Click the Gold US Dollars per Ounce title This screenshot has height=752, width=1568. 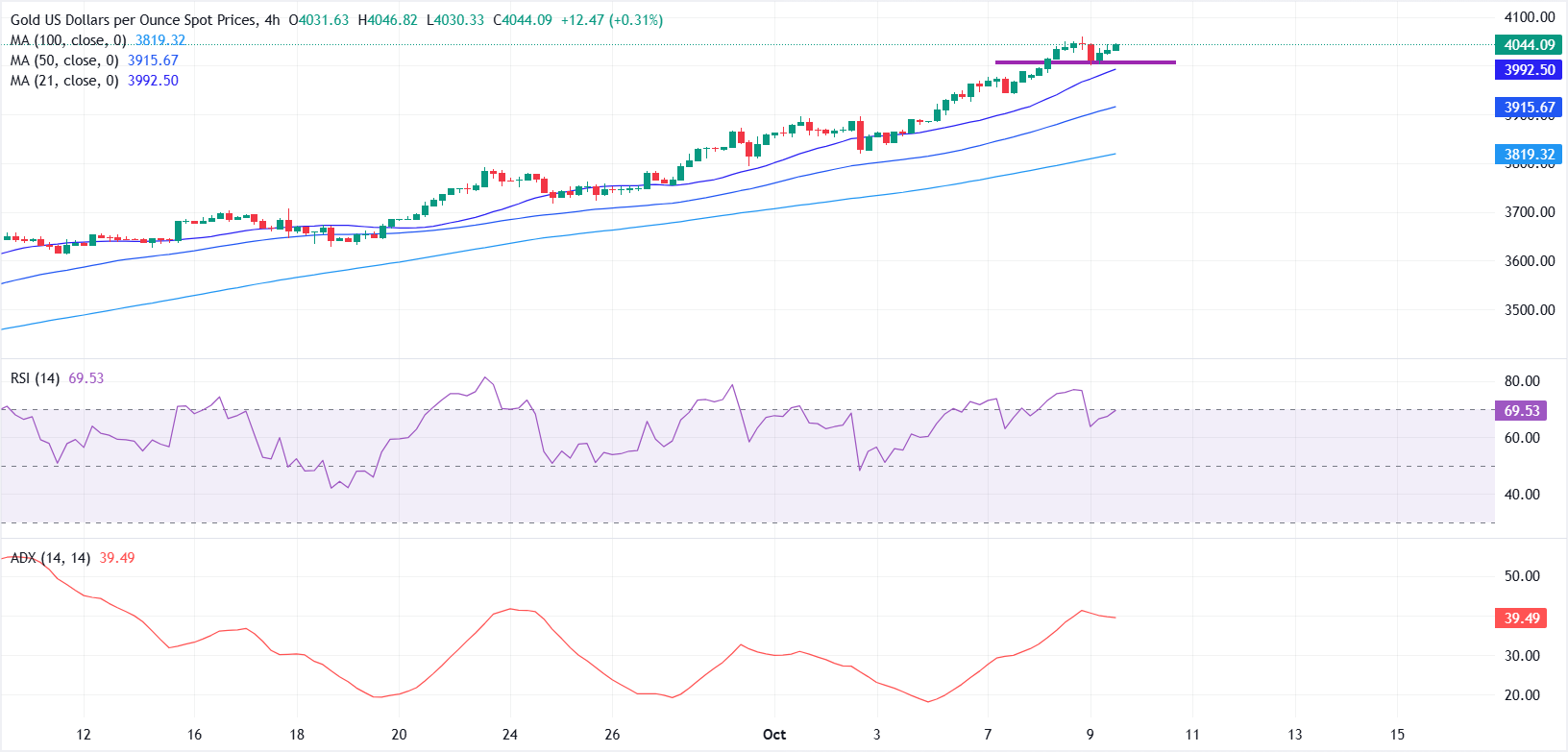point(134,20)
